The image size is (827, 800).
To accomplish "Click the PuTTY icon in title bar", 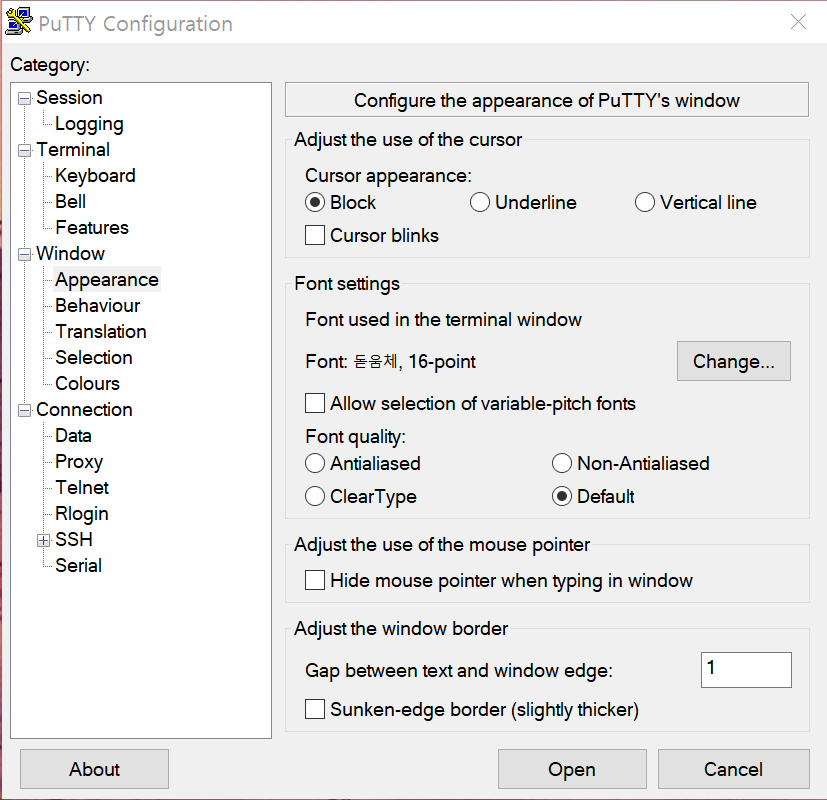I will click(19, 22).
